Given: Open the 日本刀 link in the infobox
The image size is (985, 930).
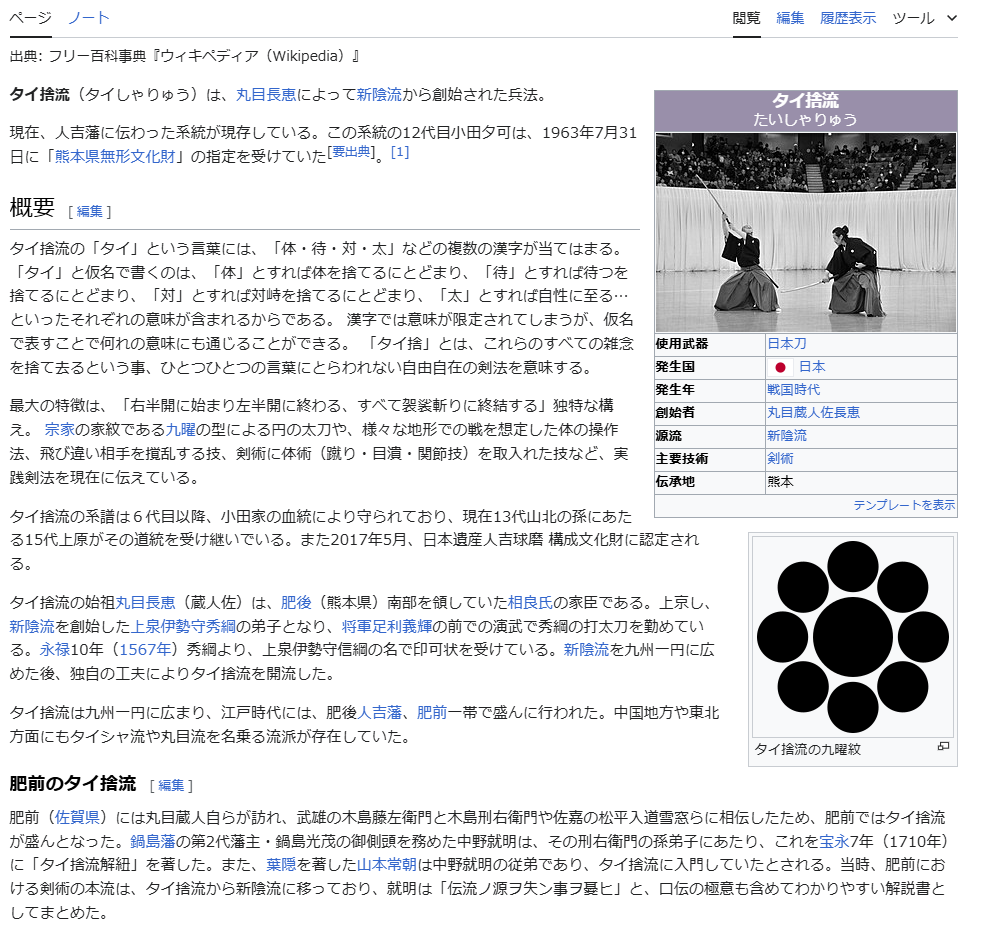Looking at the screenshot, I should tap(786, 343).
